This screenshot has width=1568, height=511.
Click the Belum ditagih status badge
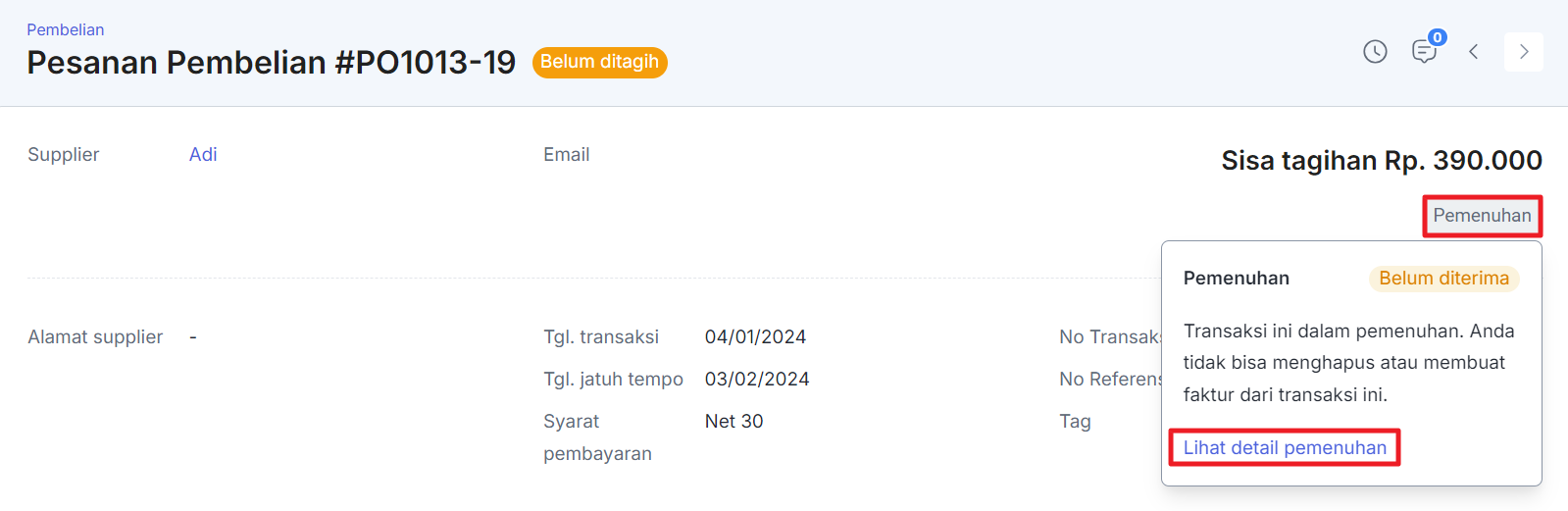(599, 62)
